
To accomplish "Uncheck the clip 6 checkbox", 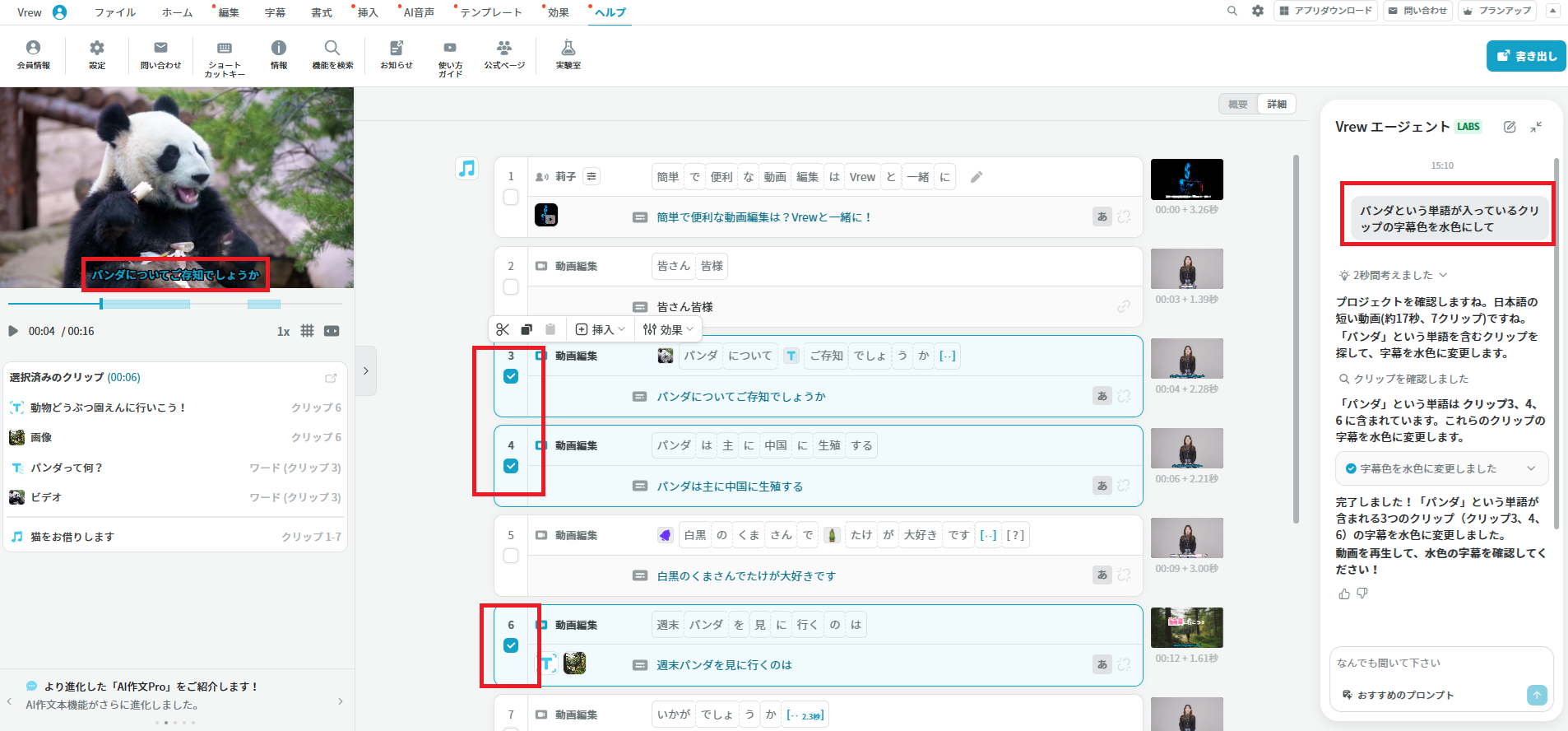I will pyautogui.click(x=511, y=645).
